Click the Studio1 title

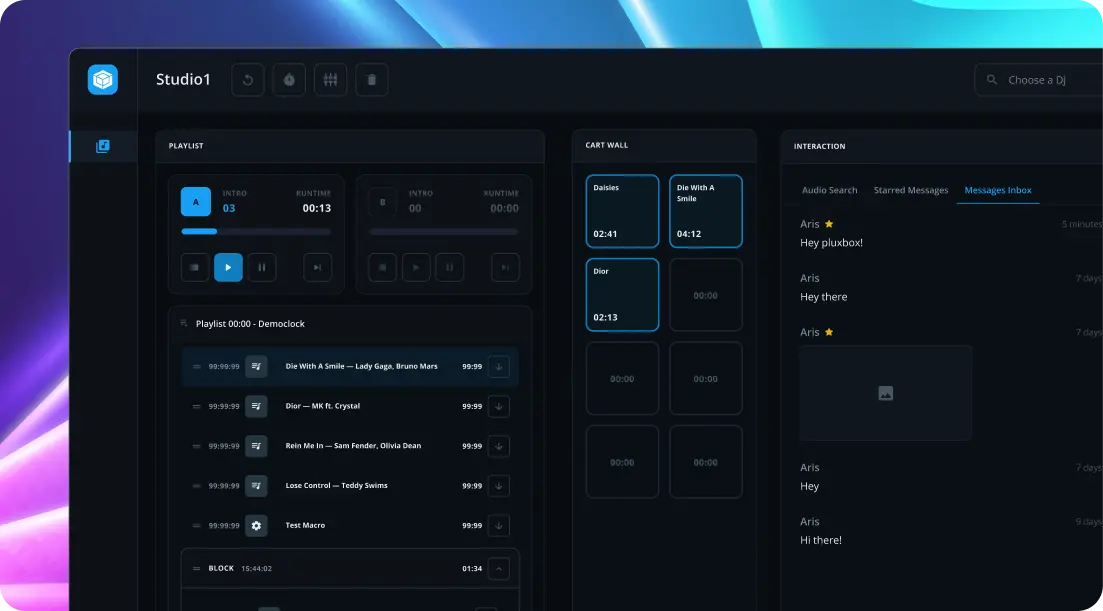click(x=184, y=79)
